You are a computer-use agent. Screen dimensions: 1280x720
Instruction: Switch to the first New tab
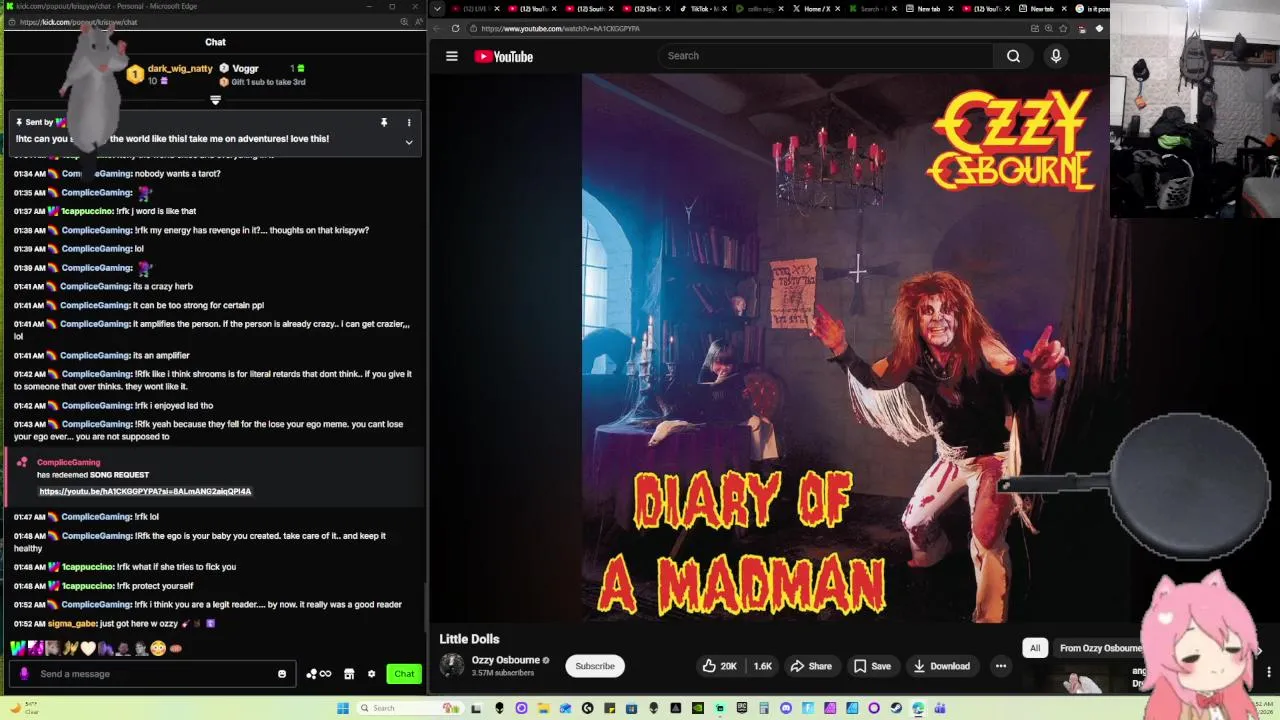click(929, 9)
